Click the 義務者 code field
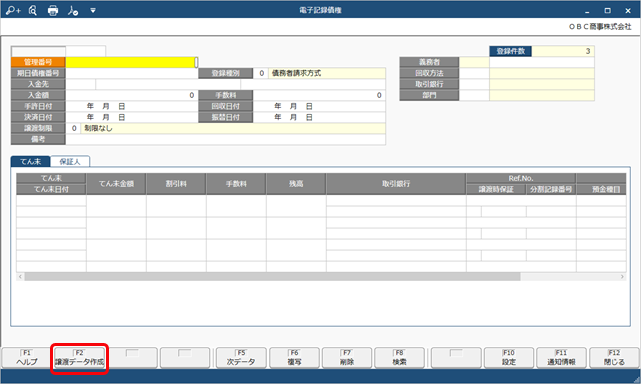This screenshot has width=641, height=384. pyautogui.click(x=474, y=62)
